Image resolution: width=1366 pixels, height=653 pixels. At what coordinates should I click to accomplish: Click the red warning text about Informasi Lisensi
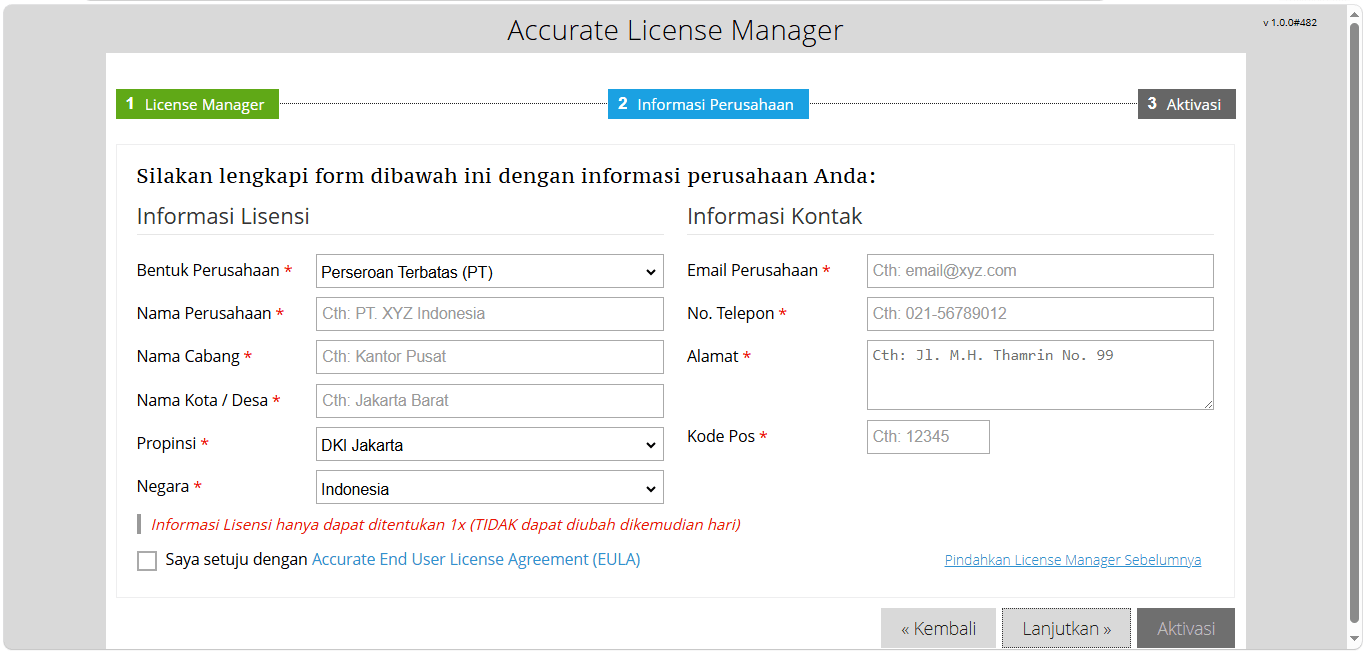pyautogui.click(x=445, y=524)
